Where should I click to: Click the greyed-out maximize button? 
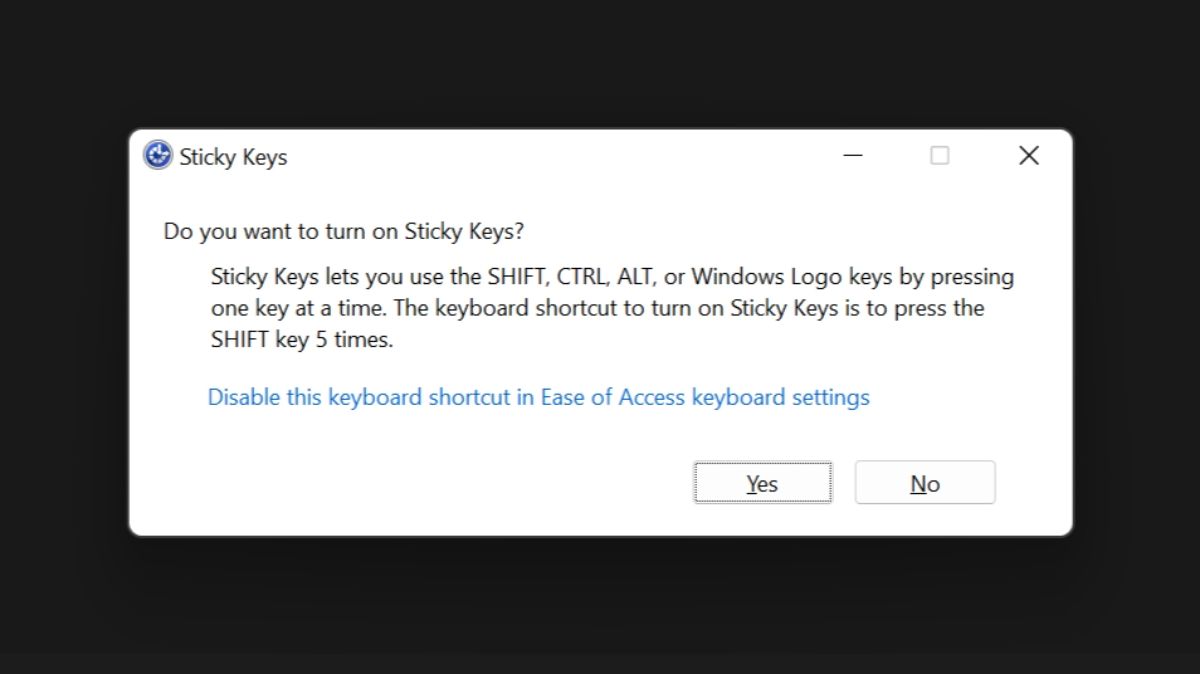click(x=940, y=156)
